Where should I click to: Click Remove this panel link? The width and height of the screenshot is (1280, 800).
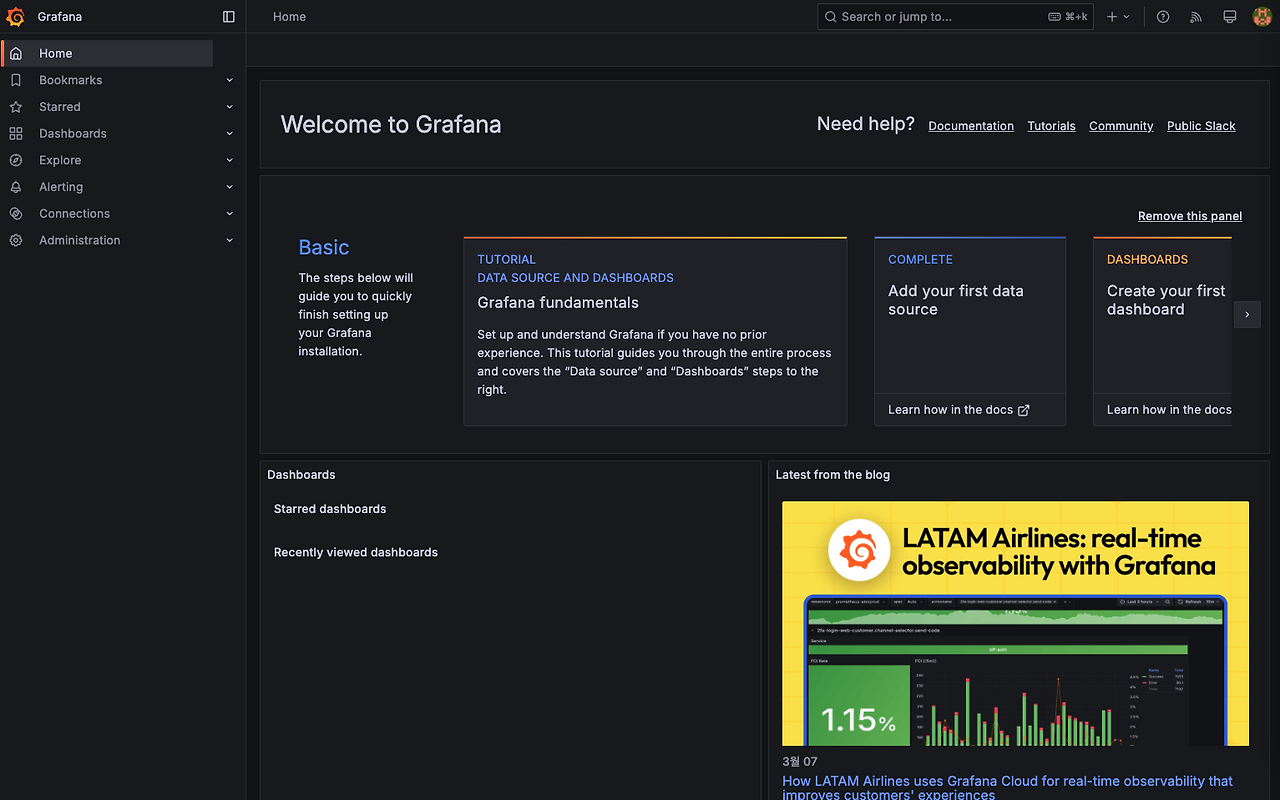(x=1190, y=216)
